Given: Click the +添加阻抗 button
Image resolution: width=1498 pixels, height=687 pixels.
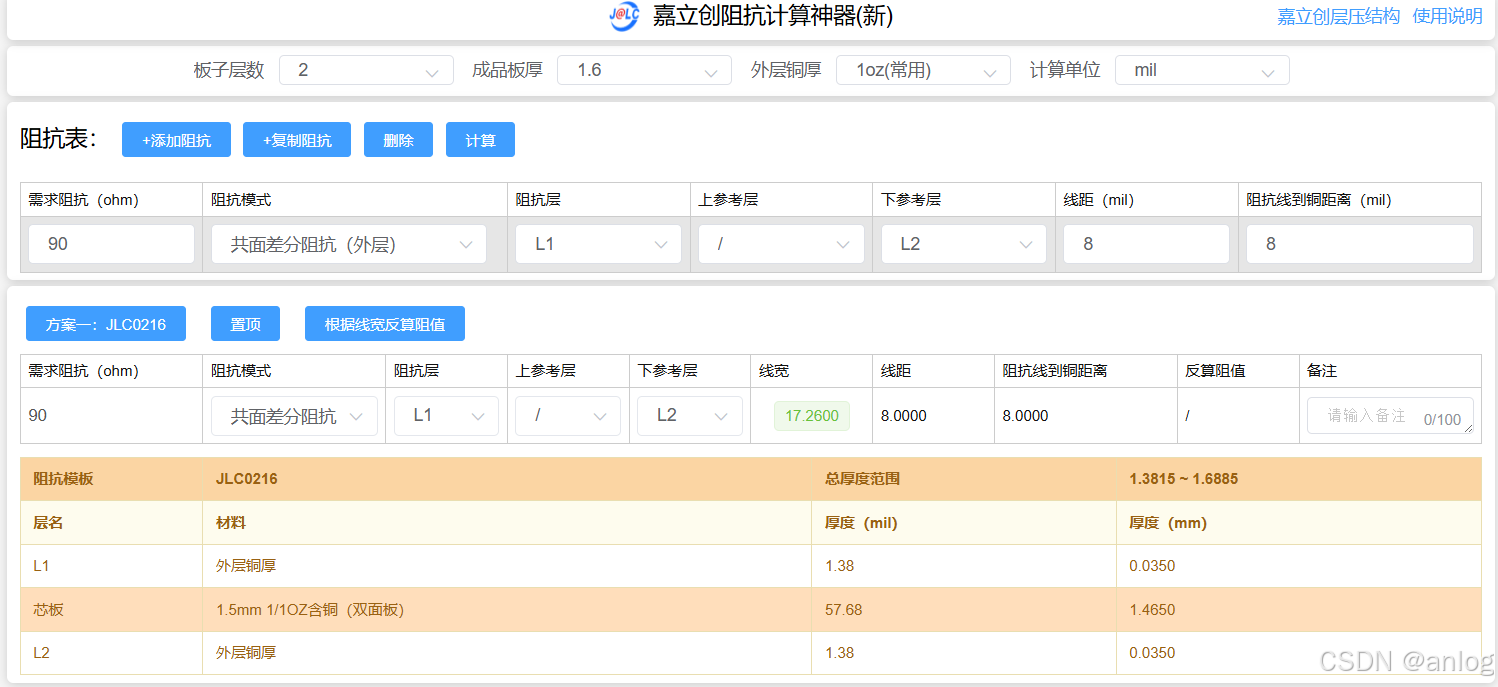Looking at the screenshot, I should click(x=176, y=140).
